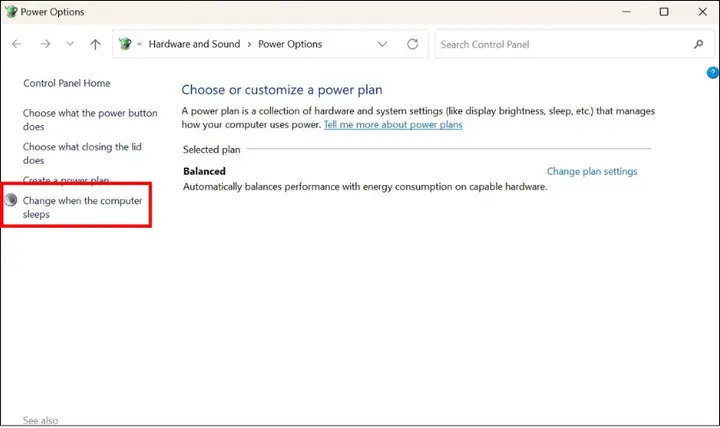
Task: Go forward using the forward arrow
Action: click(x=45, y=44)
